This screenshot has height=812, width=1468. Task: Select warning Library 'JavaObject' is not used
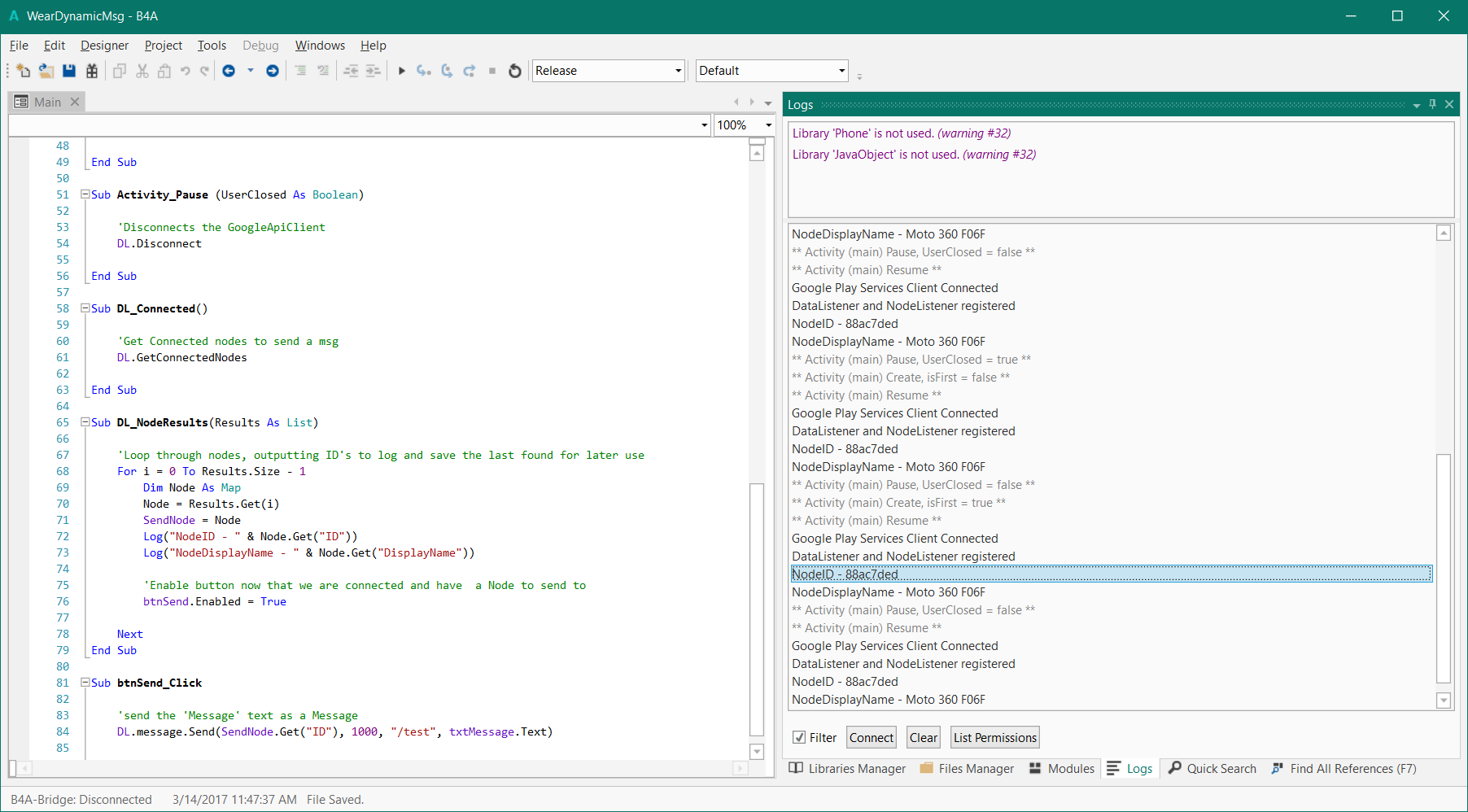coord(914,155)
